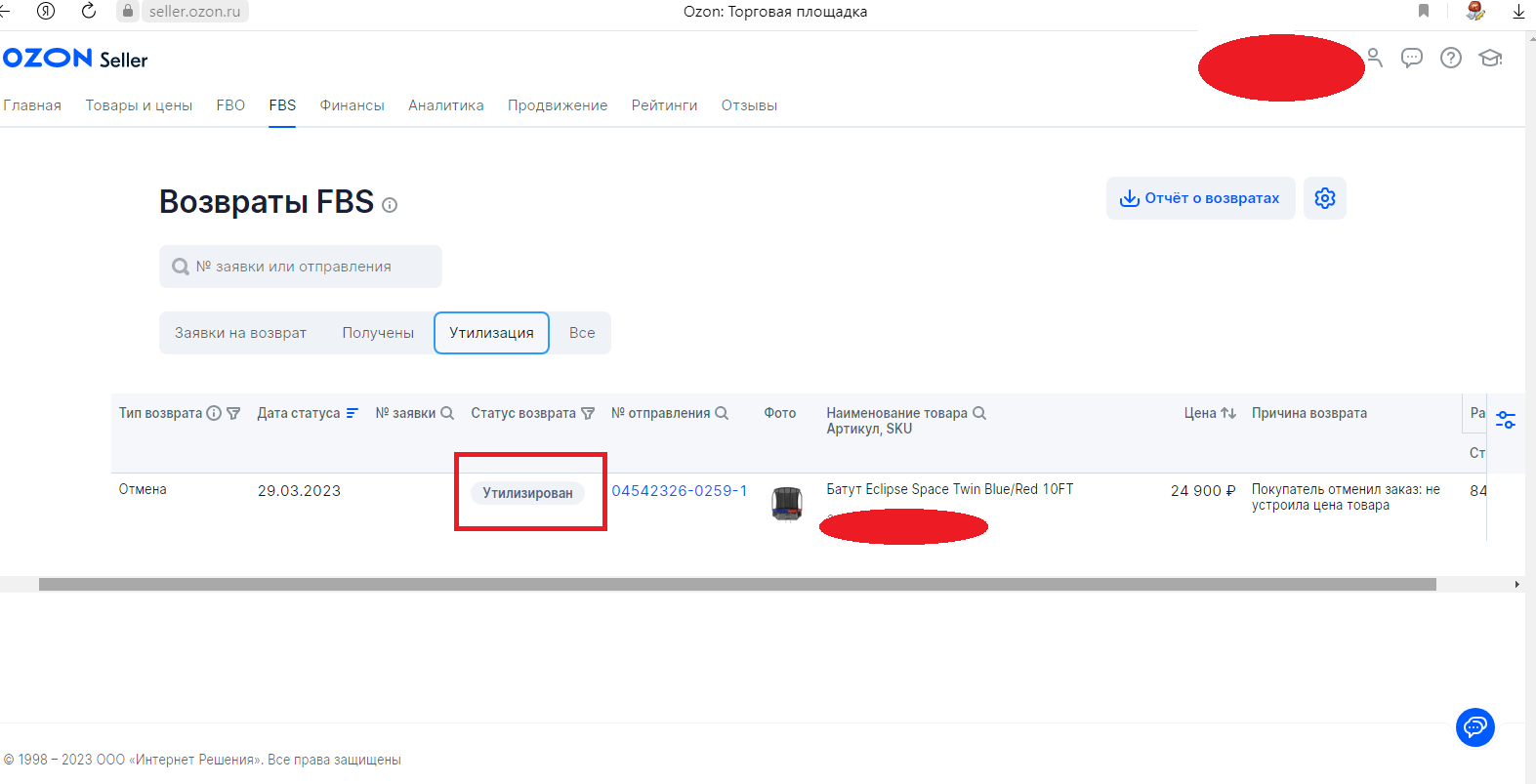1536x784 pixels.
Task: Focus the № заявки или отправления search field
Action: 301,267
